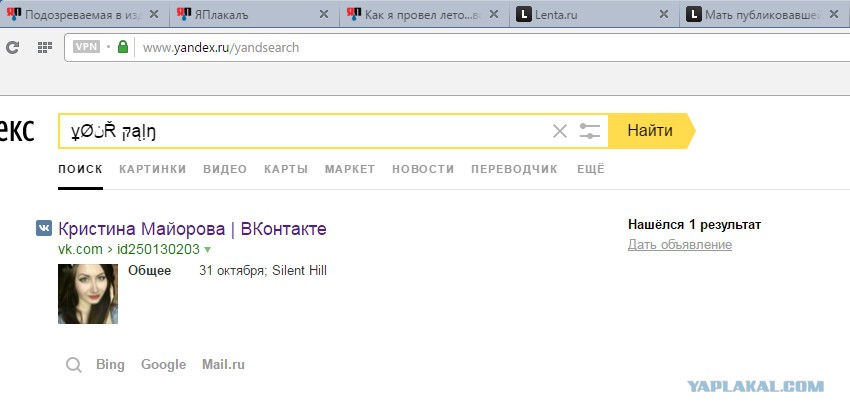
Task: Select the Поиск search tab
Action: pos(80,169)
